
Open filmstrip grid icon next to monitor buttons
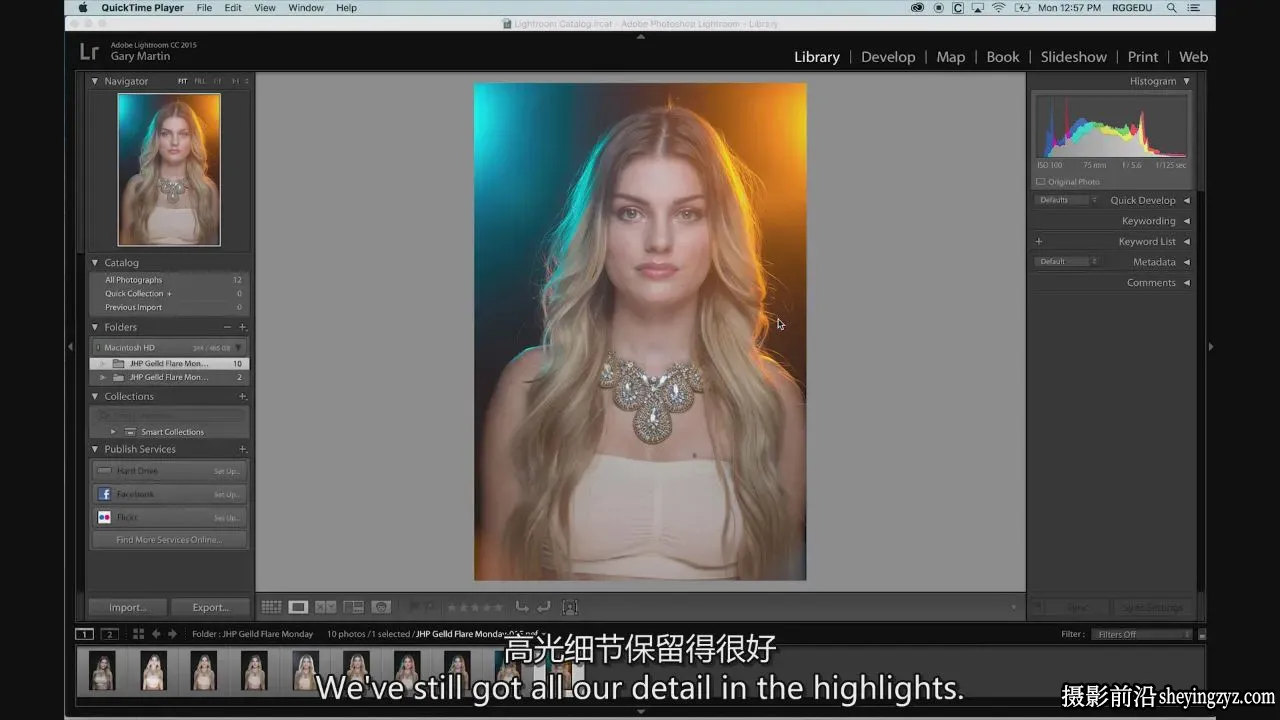point(138,634)
